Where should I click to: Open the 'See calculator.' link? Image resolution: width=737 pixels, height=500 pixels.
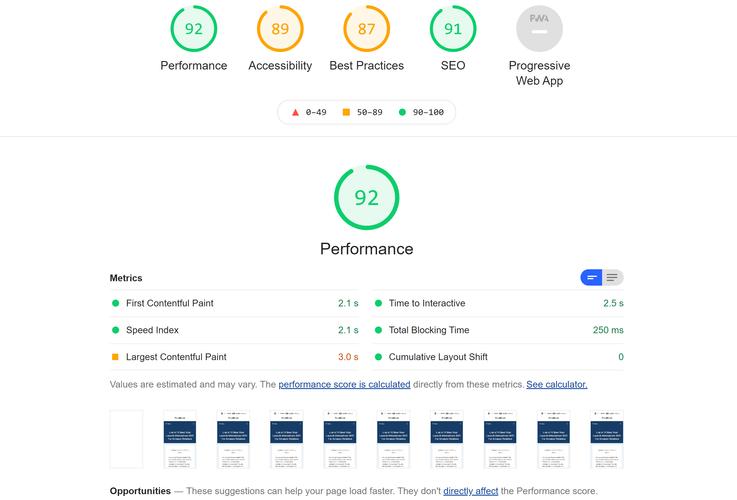tap(557, 384)
